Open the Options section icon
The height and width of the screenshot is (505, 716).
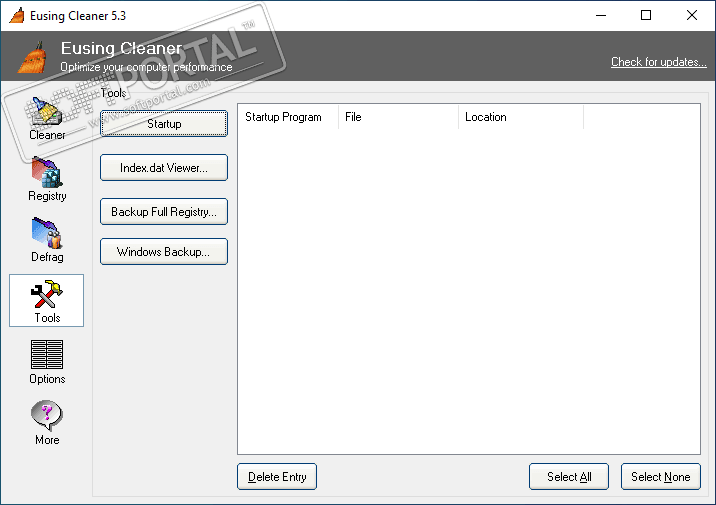click(47, 354)
